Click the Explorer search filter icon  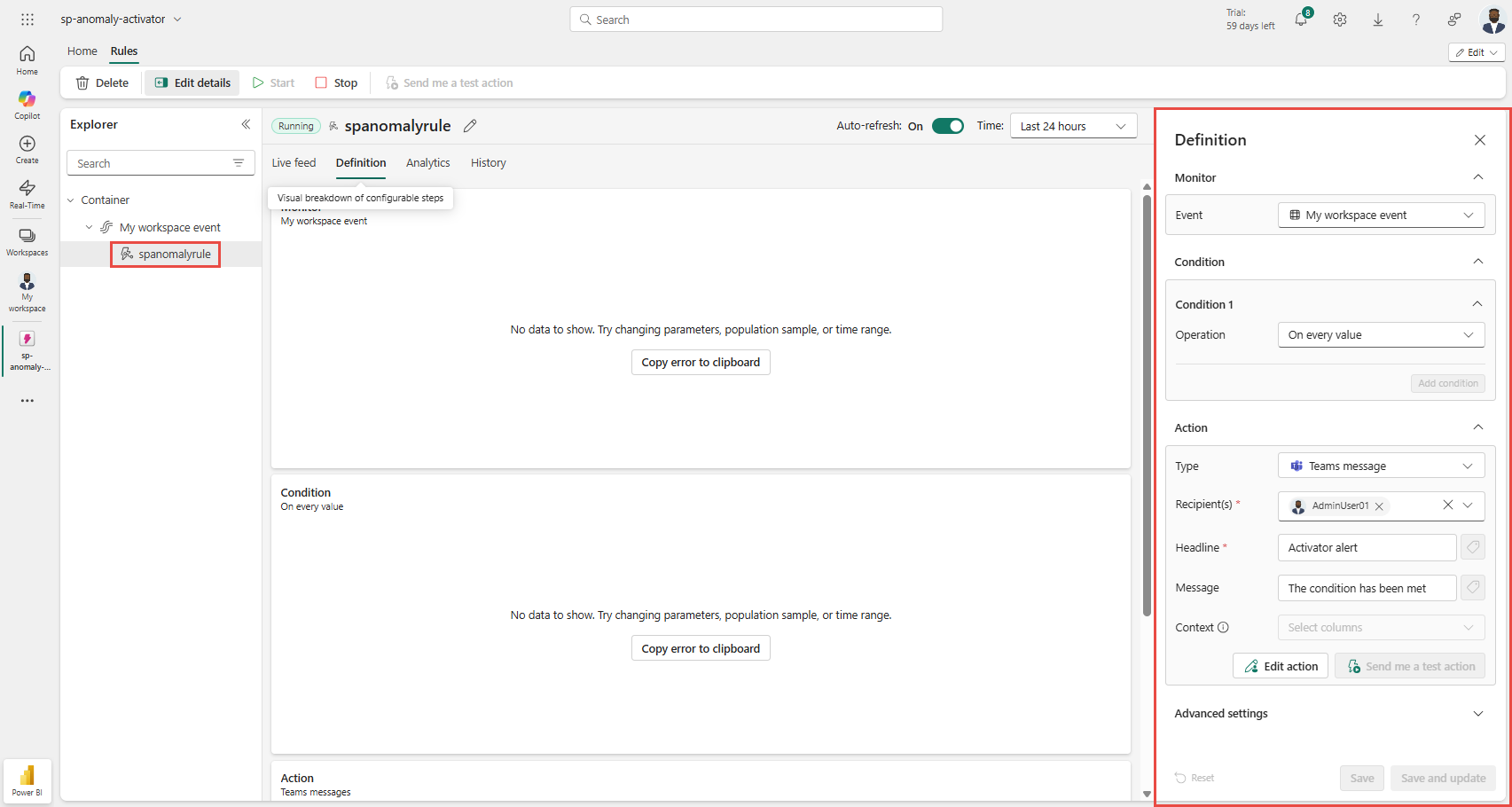[239, 163]
